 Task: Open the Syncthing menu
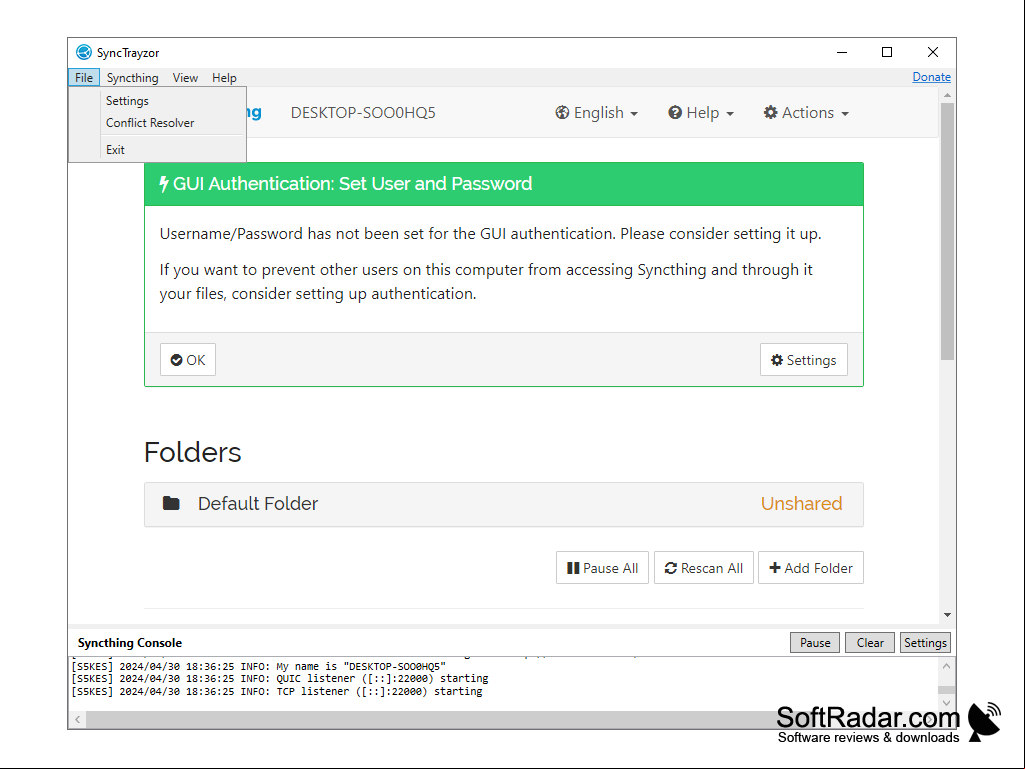point(133,78)
